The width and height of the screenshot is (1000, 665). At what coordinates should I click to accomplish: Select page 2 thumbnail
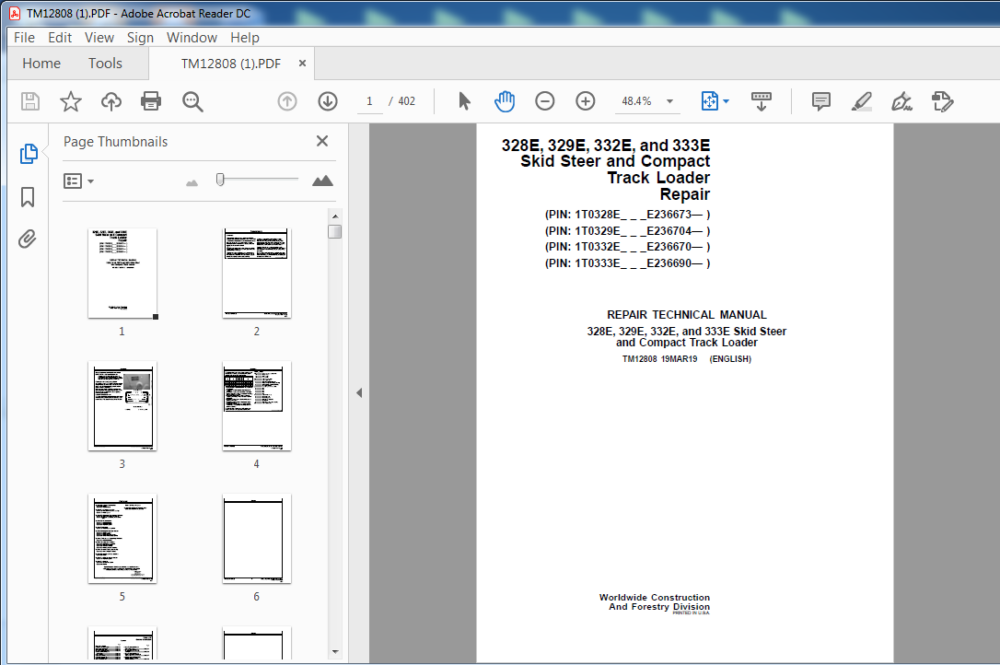point(256,273)
